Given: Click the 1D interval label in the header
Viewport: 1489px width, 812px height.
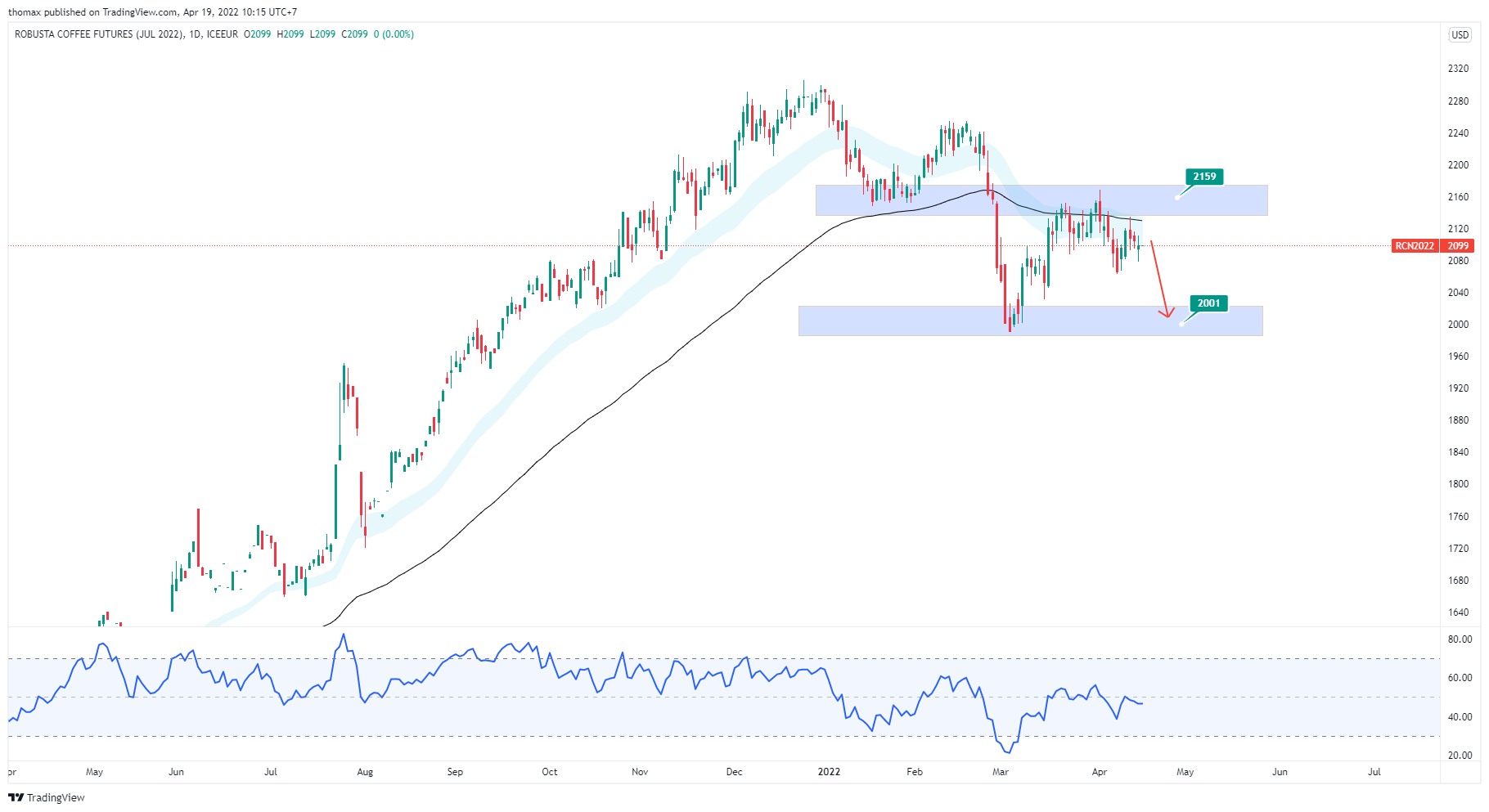Looking at the screenshot, I should pyautogui.click(x=195, y=34).
